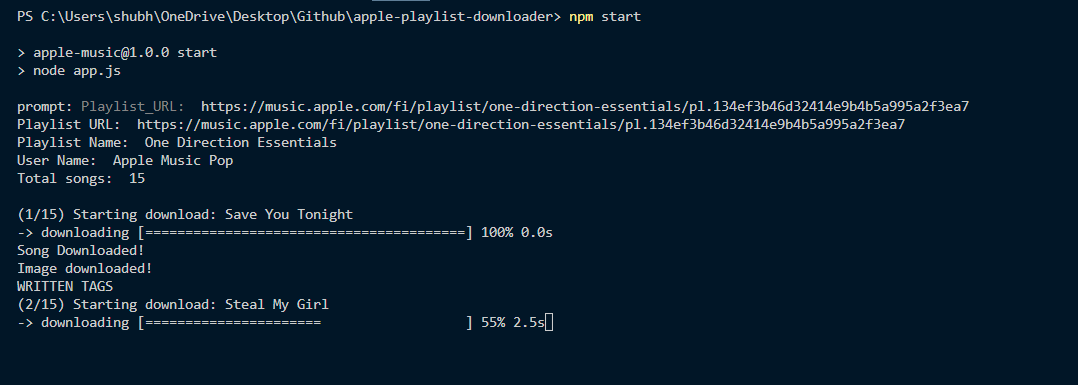
Task: Click the apple-music@1.0.0 start line
Action: pyautogui.click(x=117, y=52)
